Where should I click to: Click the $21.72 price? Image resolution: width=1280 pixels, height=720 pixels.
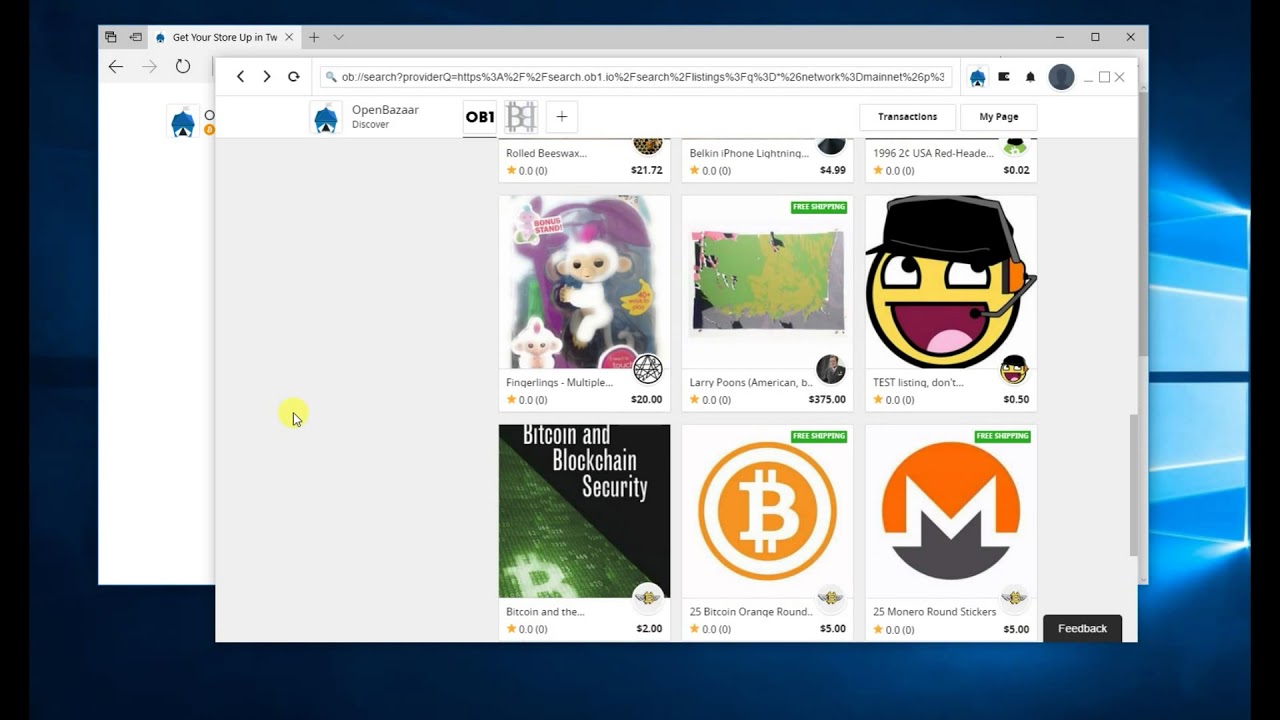[646, 170]
